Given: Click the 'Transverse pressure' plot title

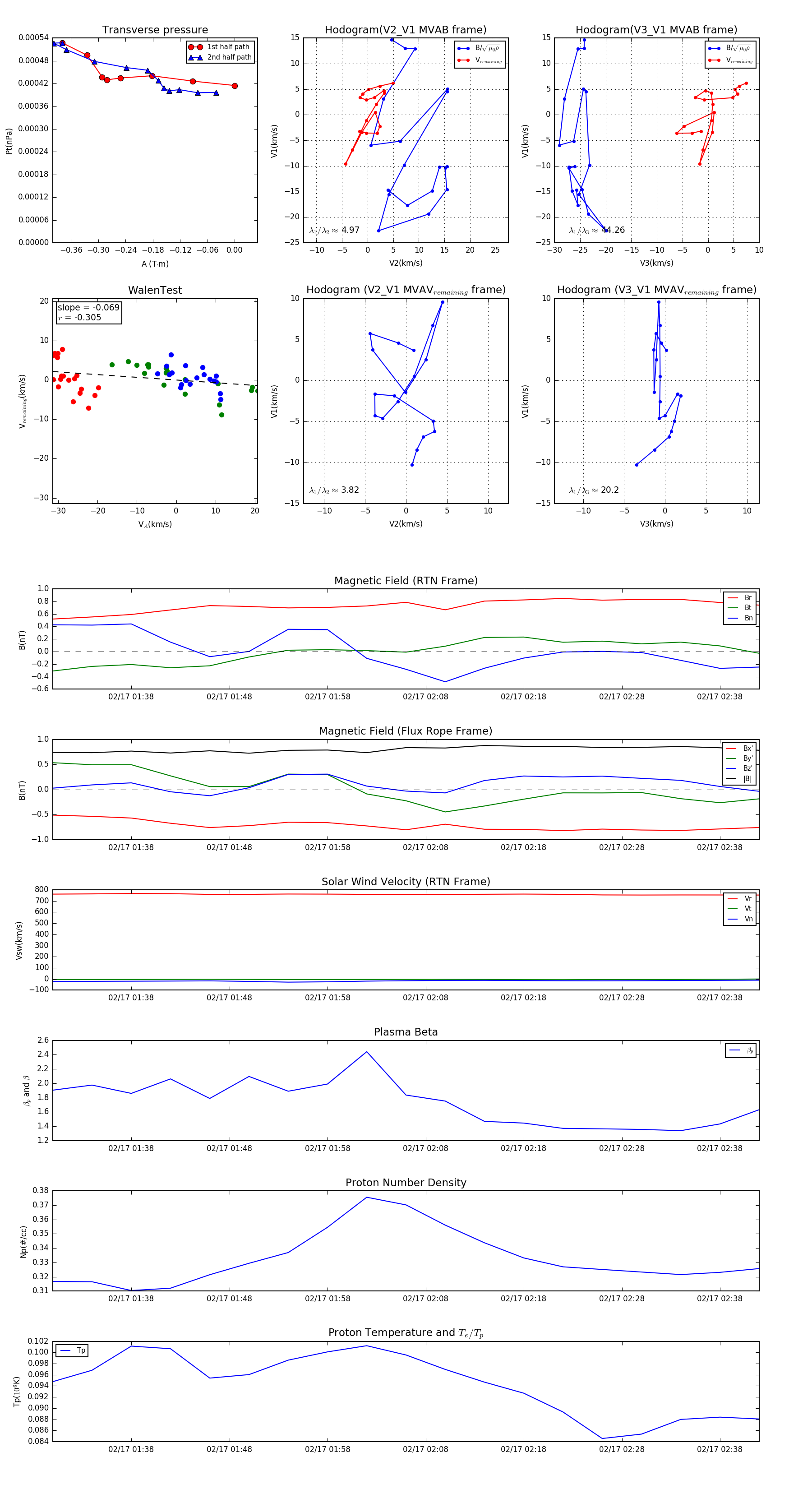Looking at the screenshot, I should coord(155,30).
